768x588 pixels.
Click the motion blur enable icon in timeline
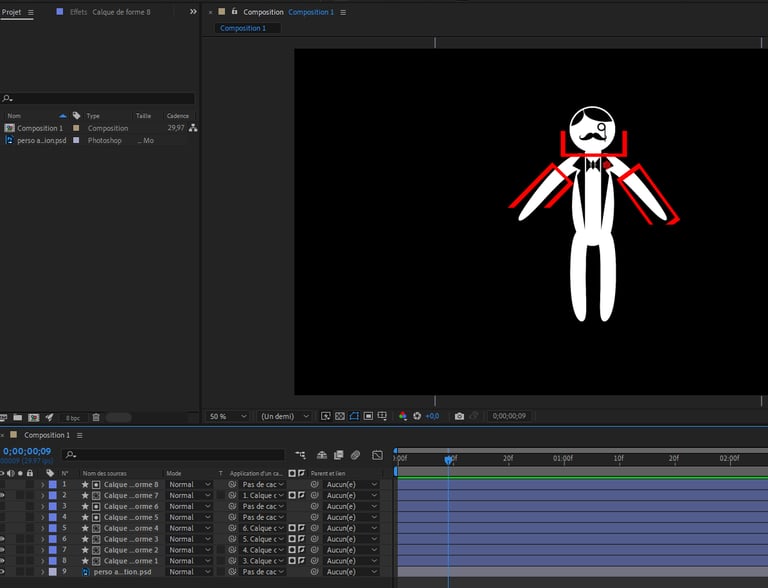pyautogui.click(x=354, y=455)
